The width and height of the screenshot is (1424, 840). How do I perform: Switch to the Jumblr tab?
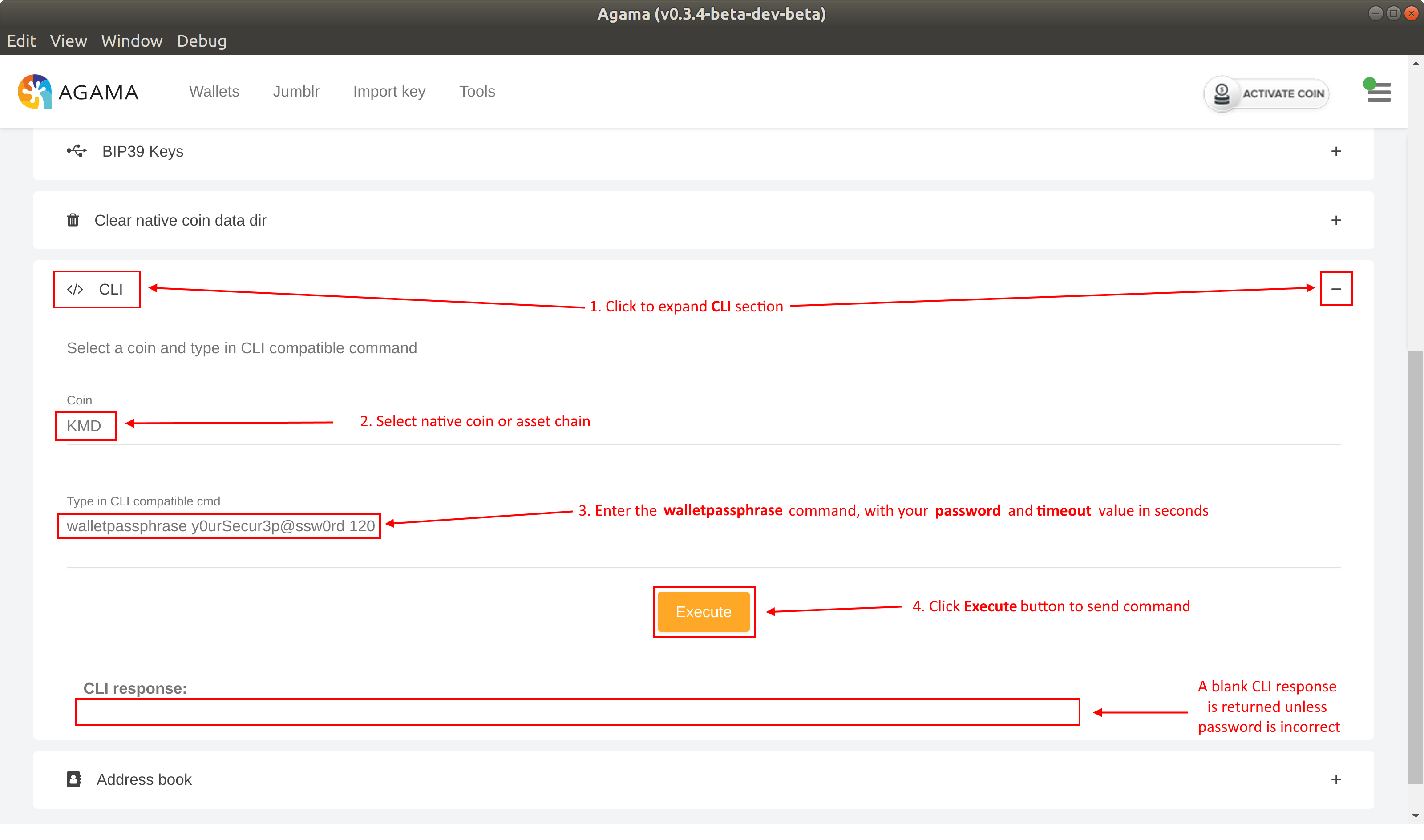tap(296, 91)
